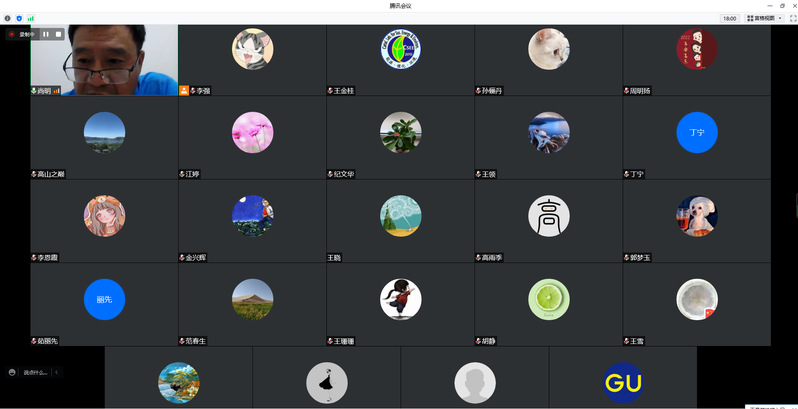Click the red recording indicator
The image size is (798, 409).
point(12,34)
